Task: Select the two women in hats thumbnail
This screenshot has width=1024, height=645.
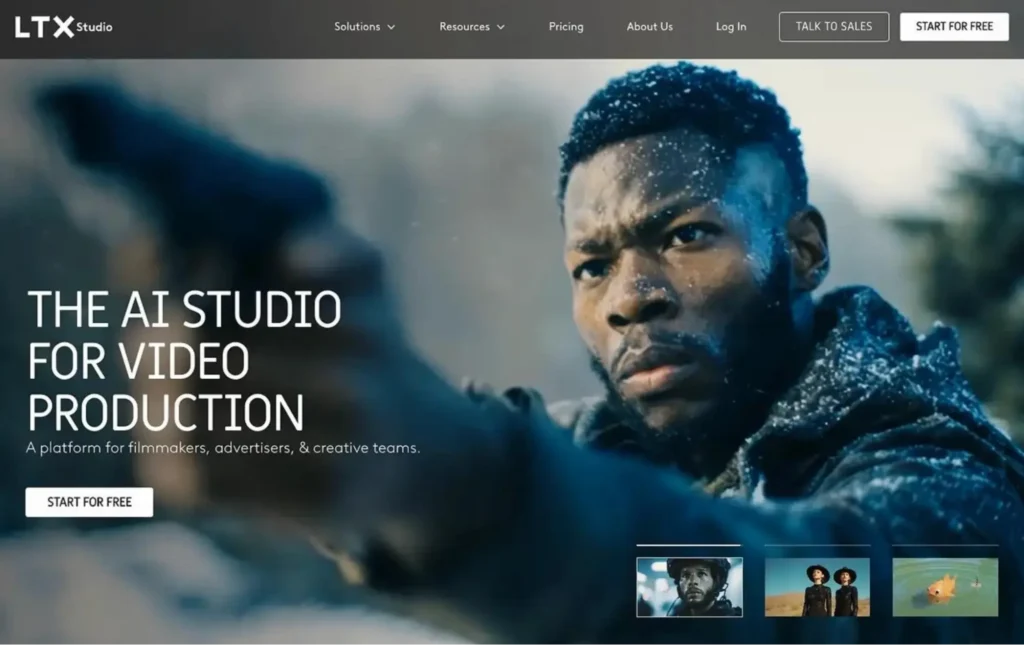Action: [817, 587]
